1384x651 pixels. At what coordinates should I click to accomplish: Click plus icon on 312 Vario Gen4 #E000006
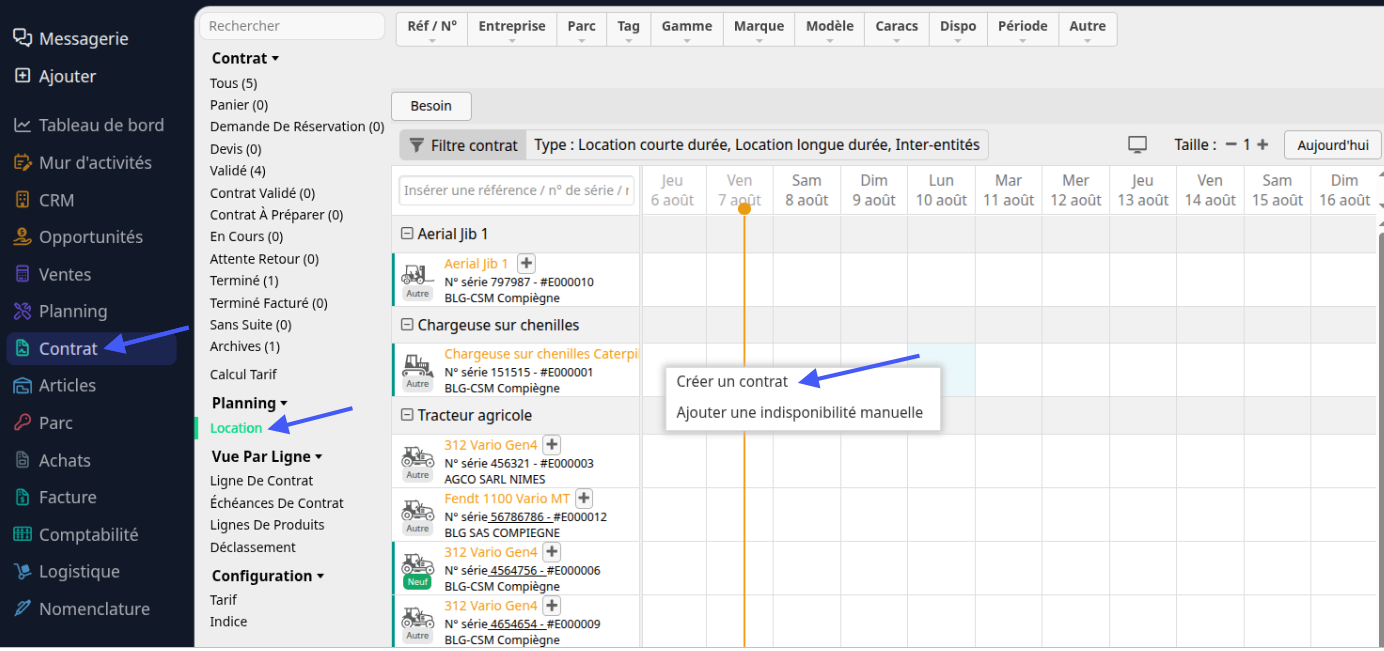[551, 552]
